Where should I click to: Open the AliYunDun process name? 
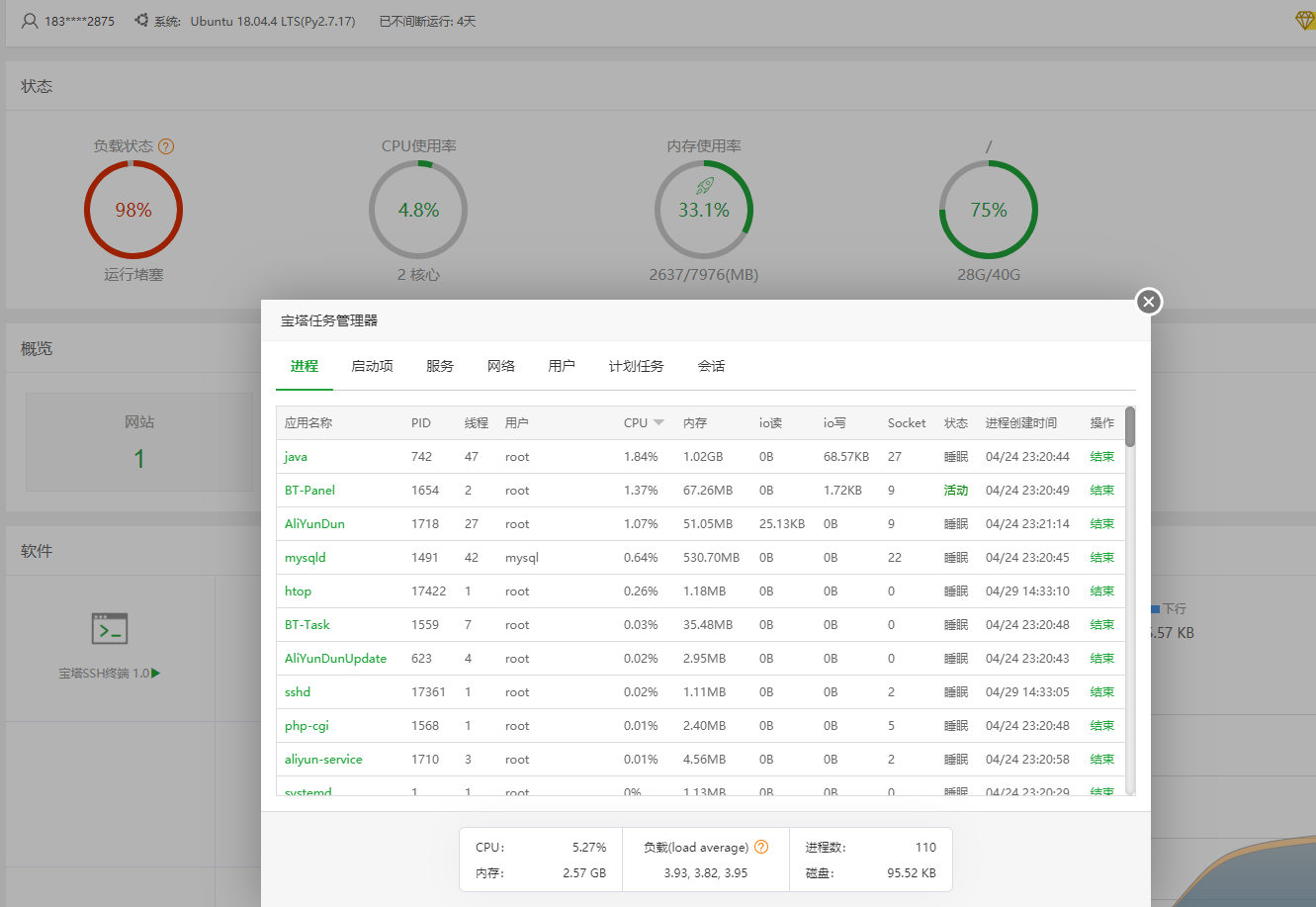click(x=314, y=524)
